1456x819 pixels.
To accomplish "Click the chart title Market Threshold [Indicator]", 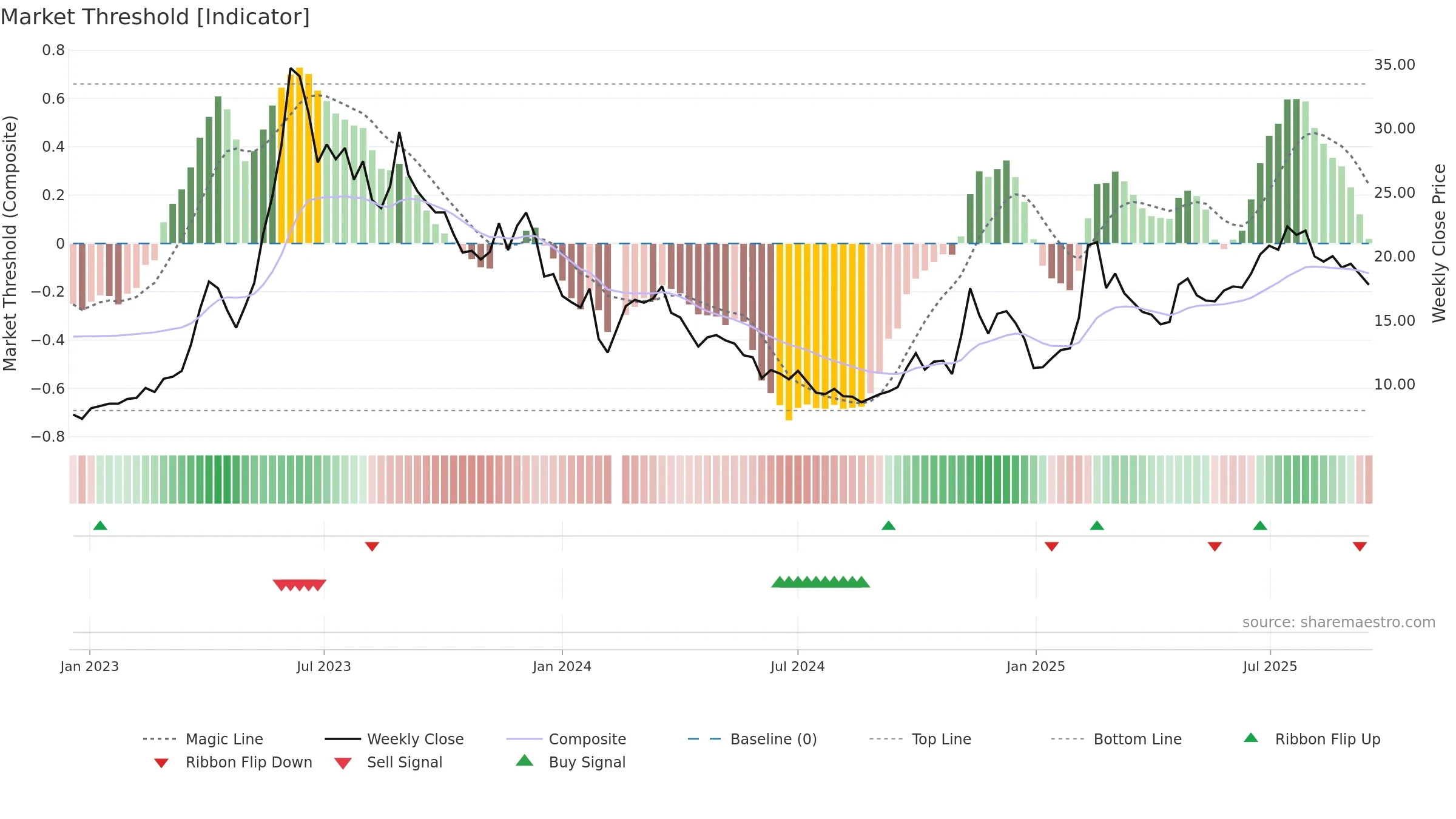I will [x=155, y=17].
